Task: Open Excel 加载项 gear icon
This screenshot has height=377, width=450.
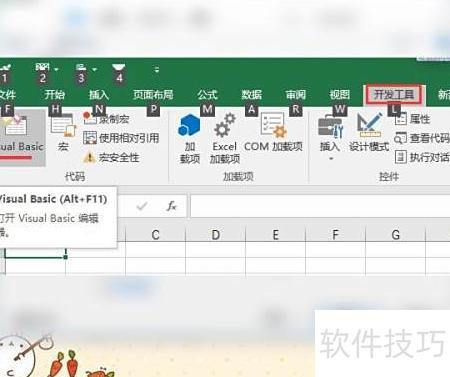Action: click(x=225, y=125)
